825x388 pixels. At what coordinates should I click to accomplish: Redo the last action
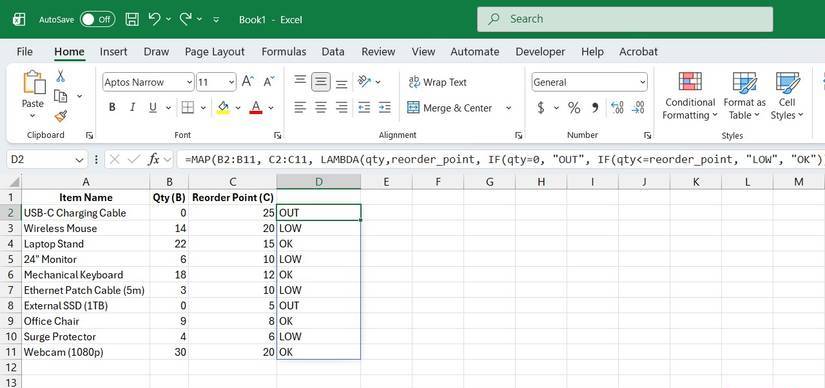[x=185, y=19]
